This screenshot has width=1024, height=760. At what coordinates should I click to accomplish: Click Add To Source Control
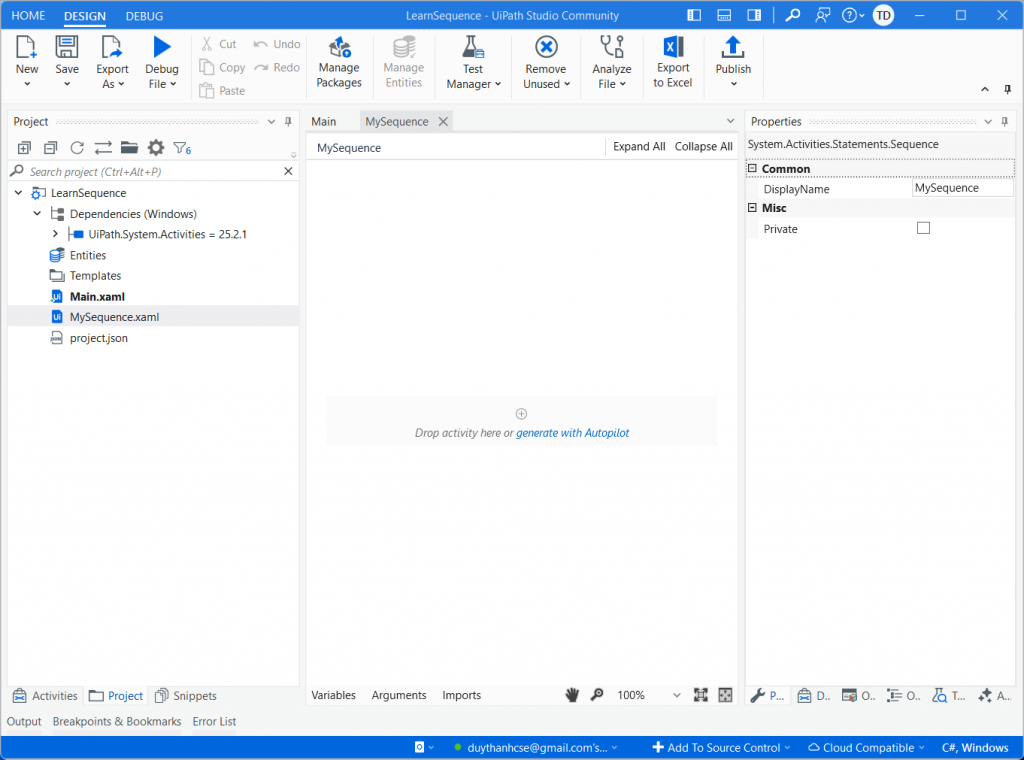pyautogui.click(x=721, y=748)
